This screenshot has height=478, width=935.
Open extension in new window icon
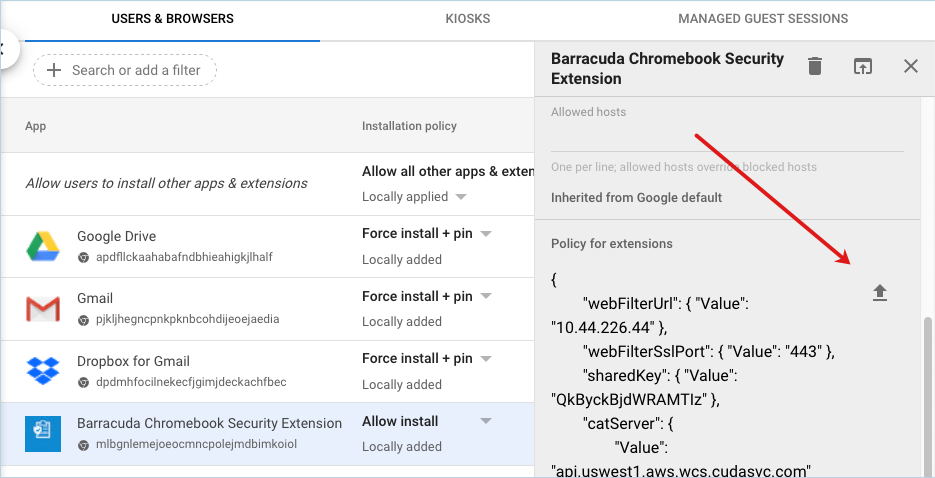click(862, 66)
